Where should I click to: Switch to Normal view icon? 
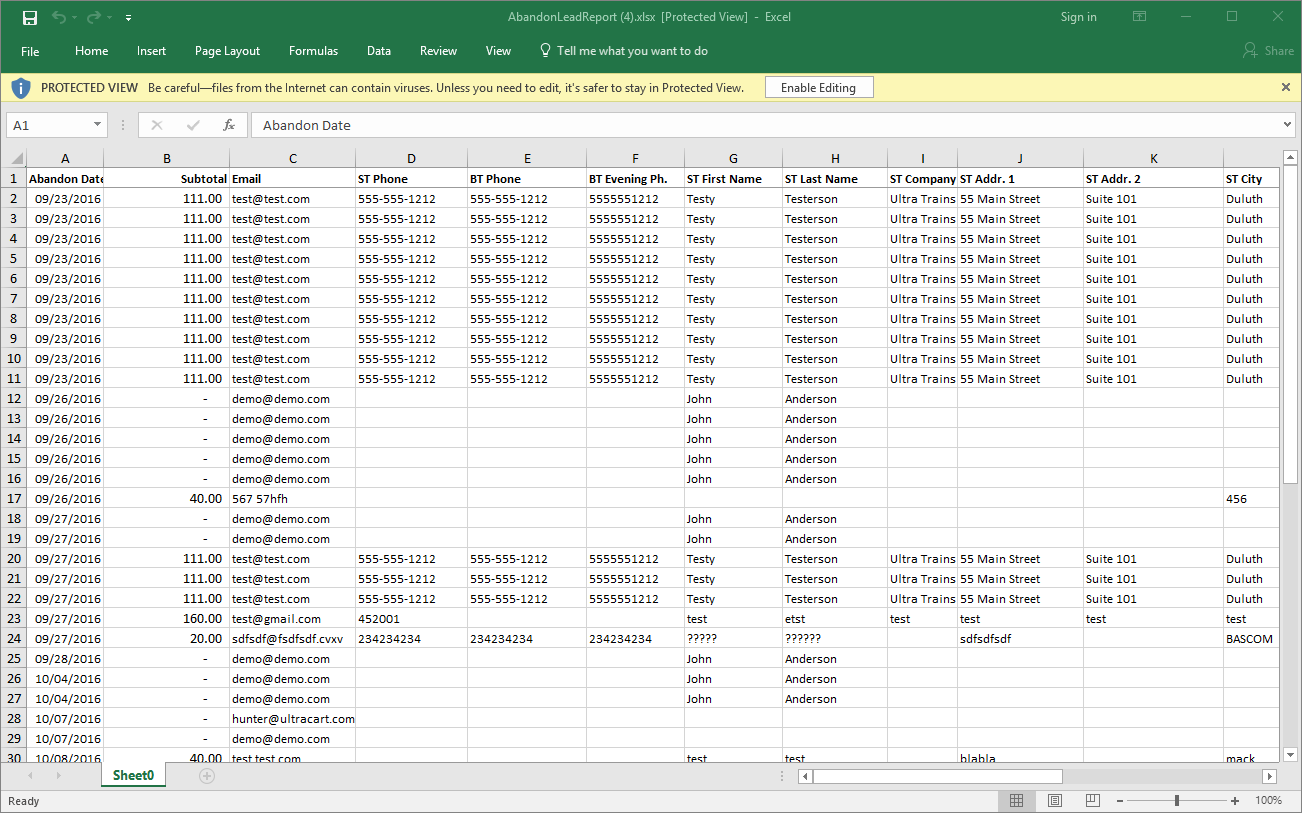(x=1016, y=801)
